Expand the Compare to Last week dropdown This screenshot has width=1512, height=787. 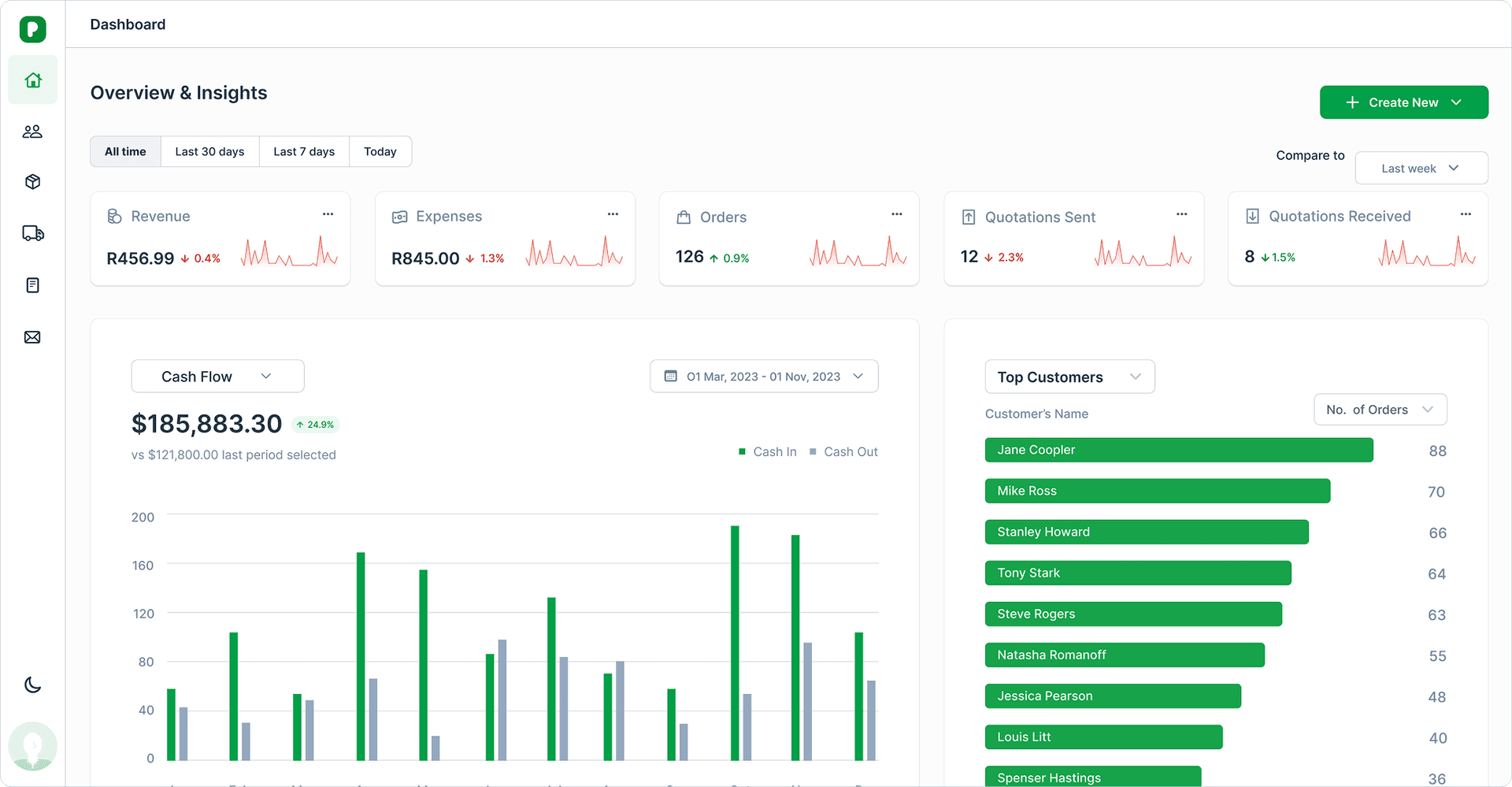[x=1421, y=169]
